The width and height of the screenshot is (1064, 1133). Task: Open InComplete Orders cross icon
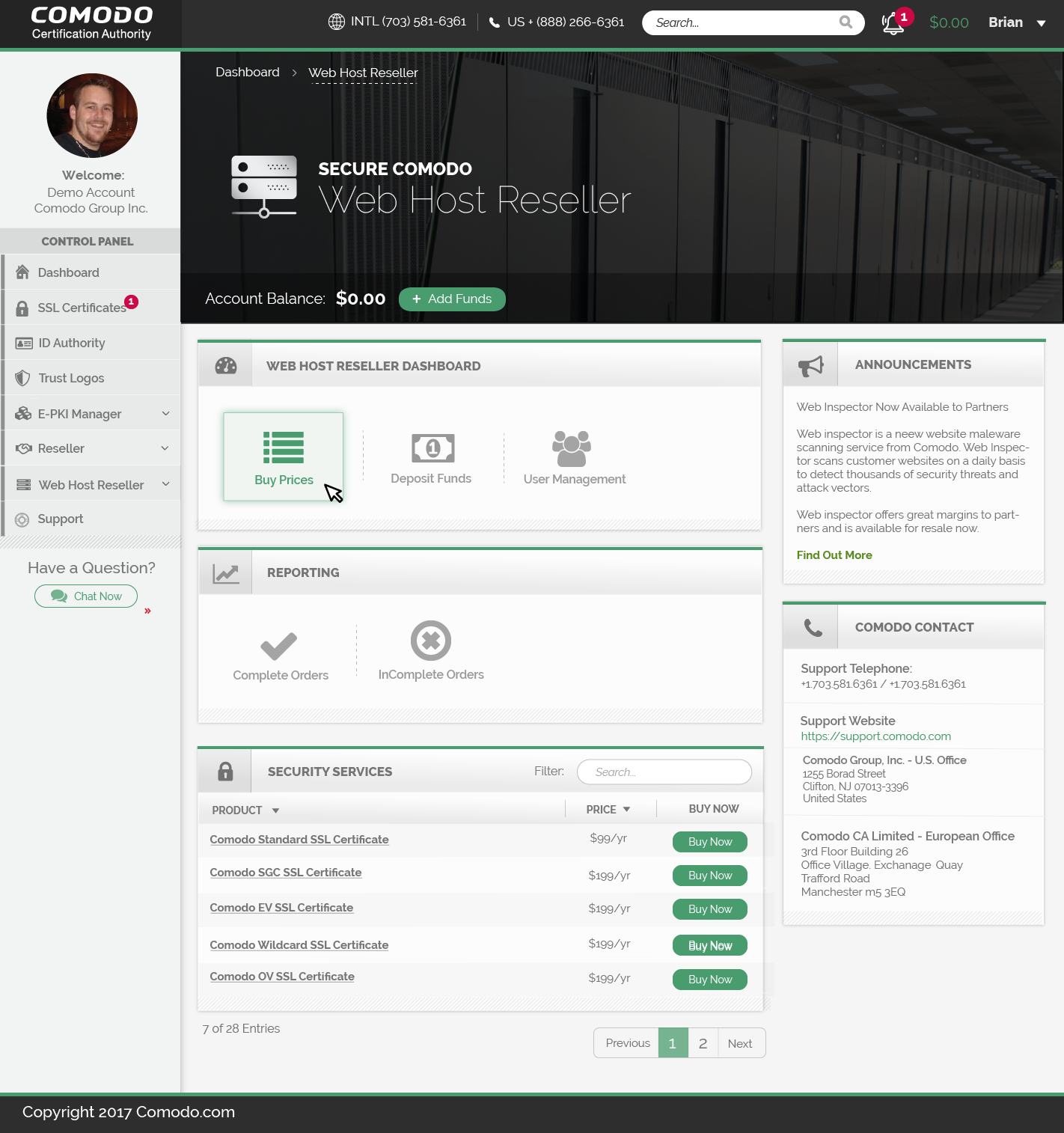click(431, 641)
